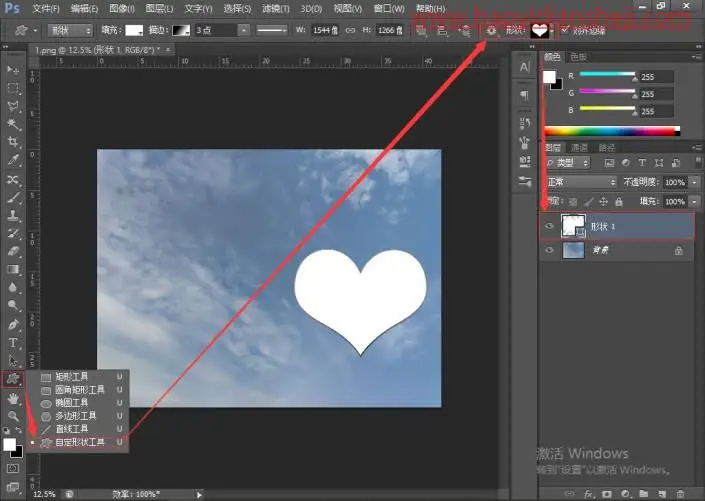Select the Lasso tool

(x=13, y=107)
